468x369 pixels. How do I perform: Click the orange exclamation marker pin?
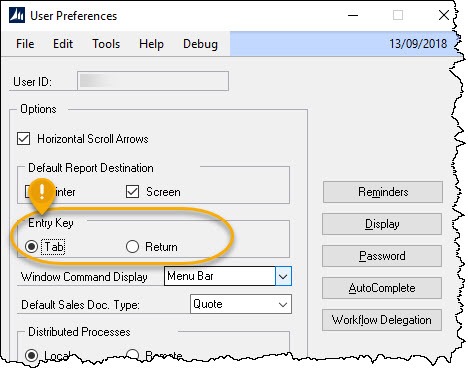pos(42,195)
